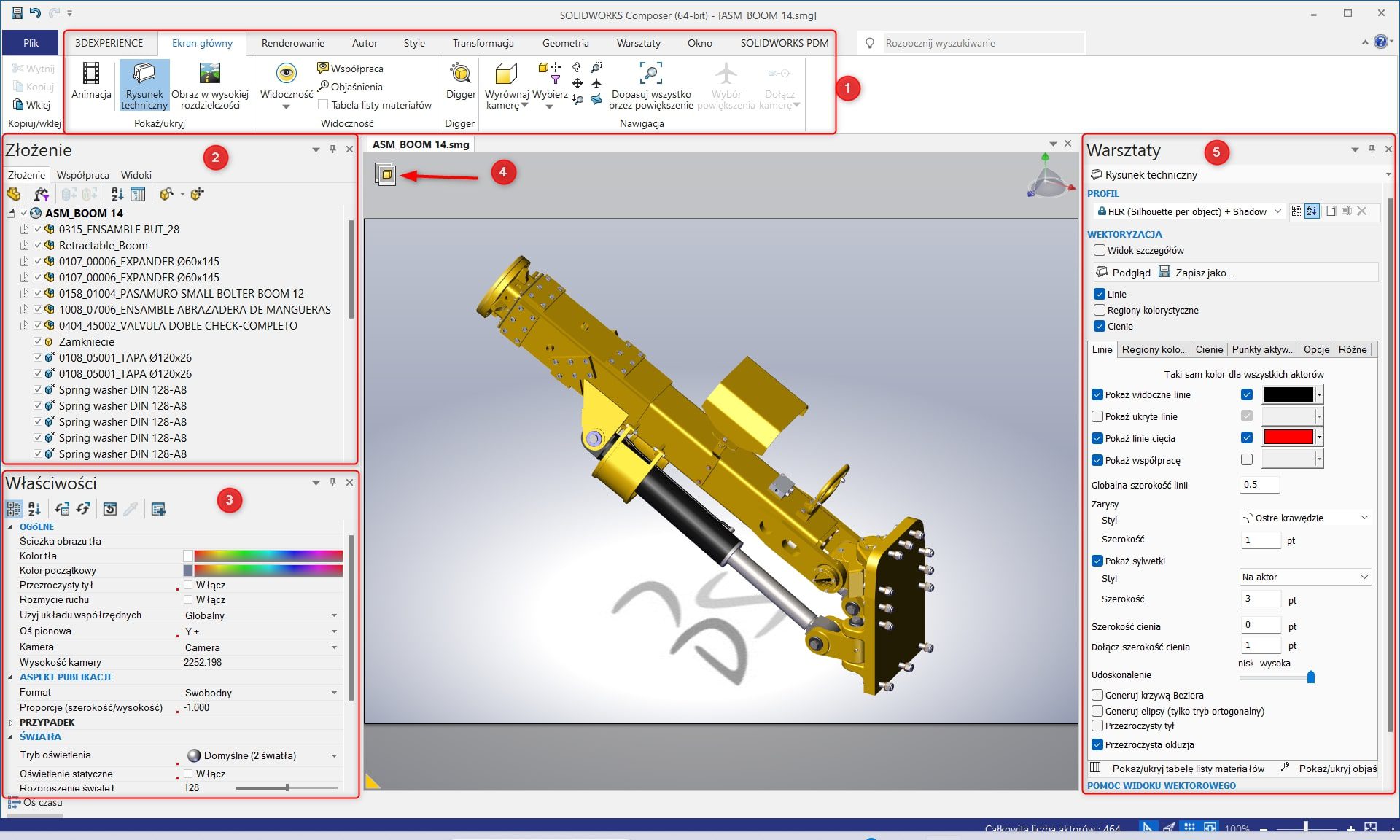Enable Generuj krzywą Beziera checkbox

coord(1097,695)
